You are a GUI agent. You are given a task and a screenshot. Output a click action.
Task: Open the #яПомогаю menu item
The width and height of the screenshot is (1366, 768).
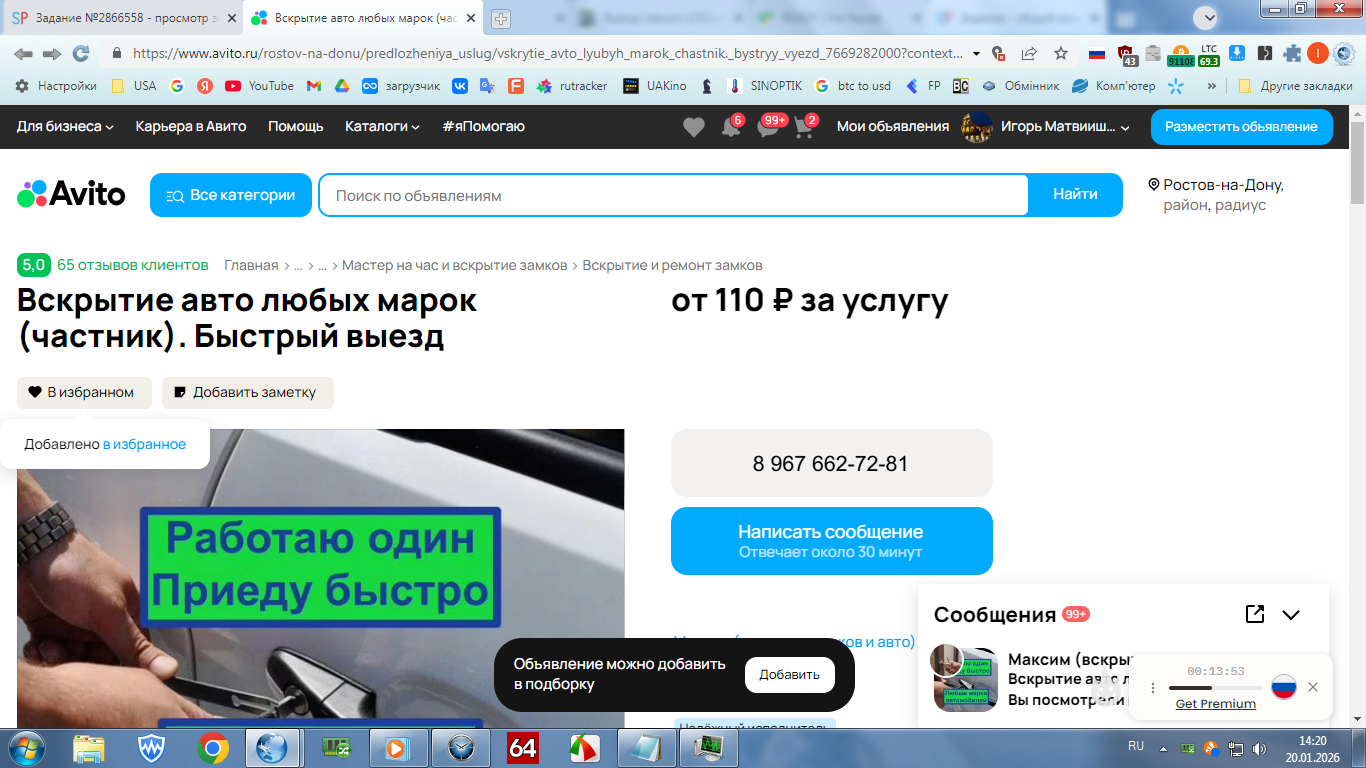point(483,126)
